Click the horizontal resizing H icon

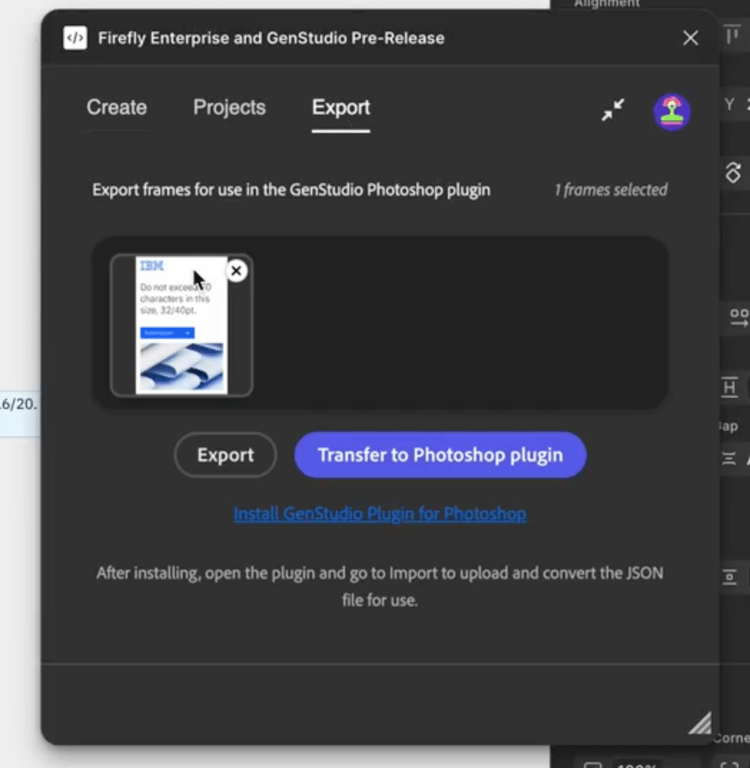click(x=729, y=387)
